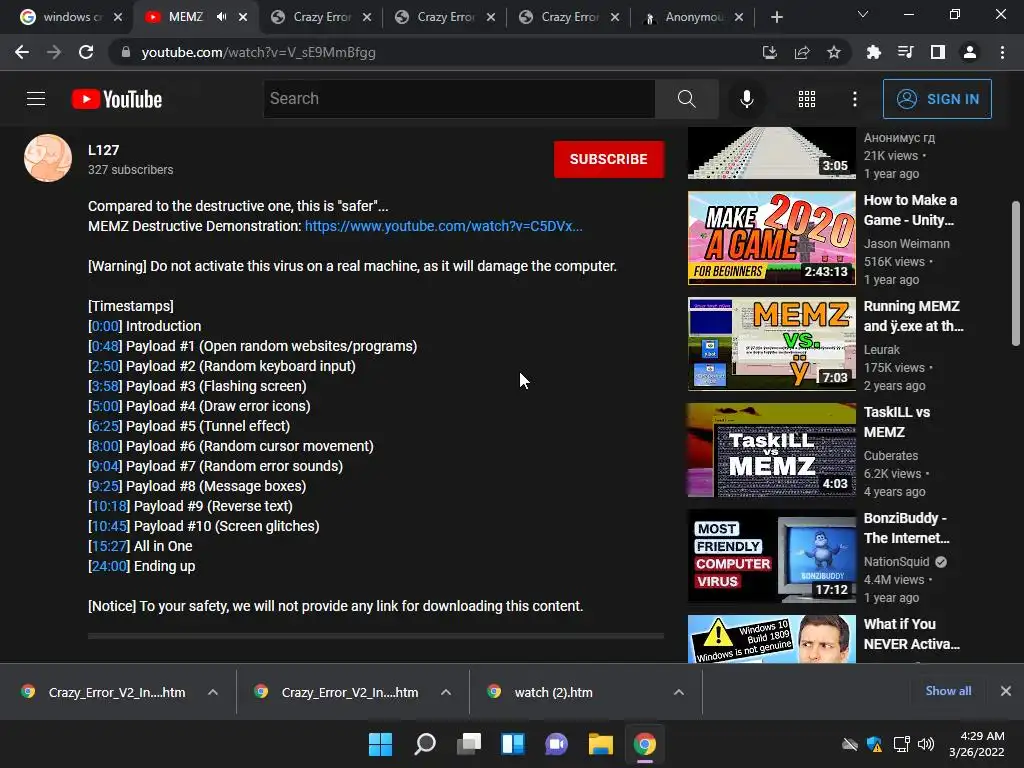Bookmark this page with the star icon

tap(834, 52)
